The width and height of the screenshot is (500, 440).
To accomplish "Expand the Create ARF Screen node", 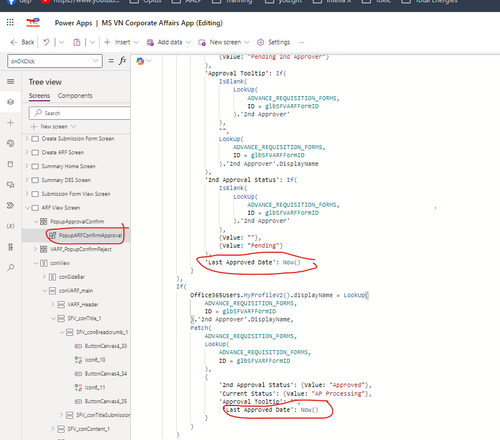I will coord(27,152).
